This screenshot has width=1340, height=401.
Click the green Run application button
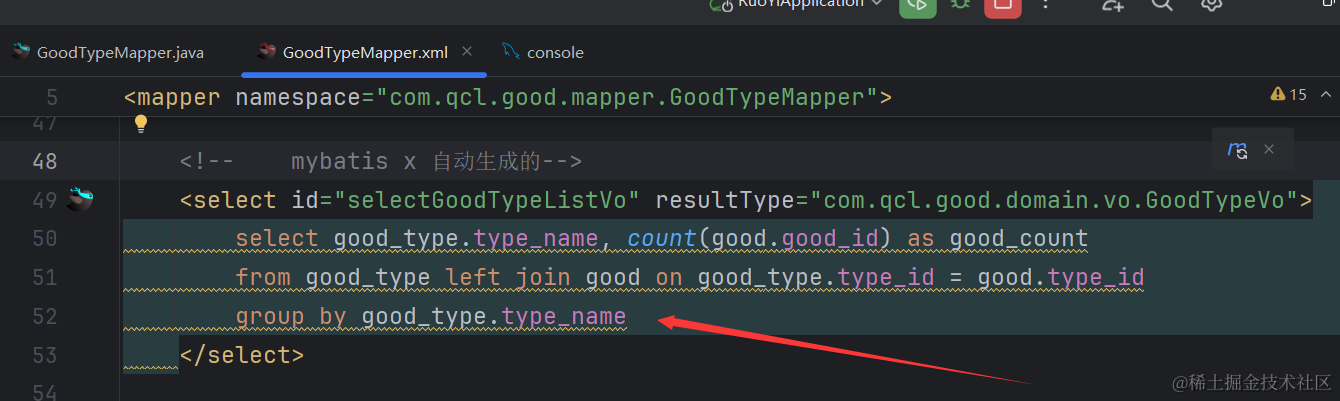(x=917, y=6)
